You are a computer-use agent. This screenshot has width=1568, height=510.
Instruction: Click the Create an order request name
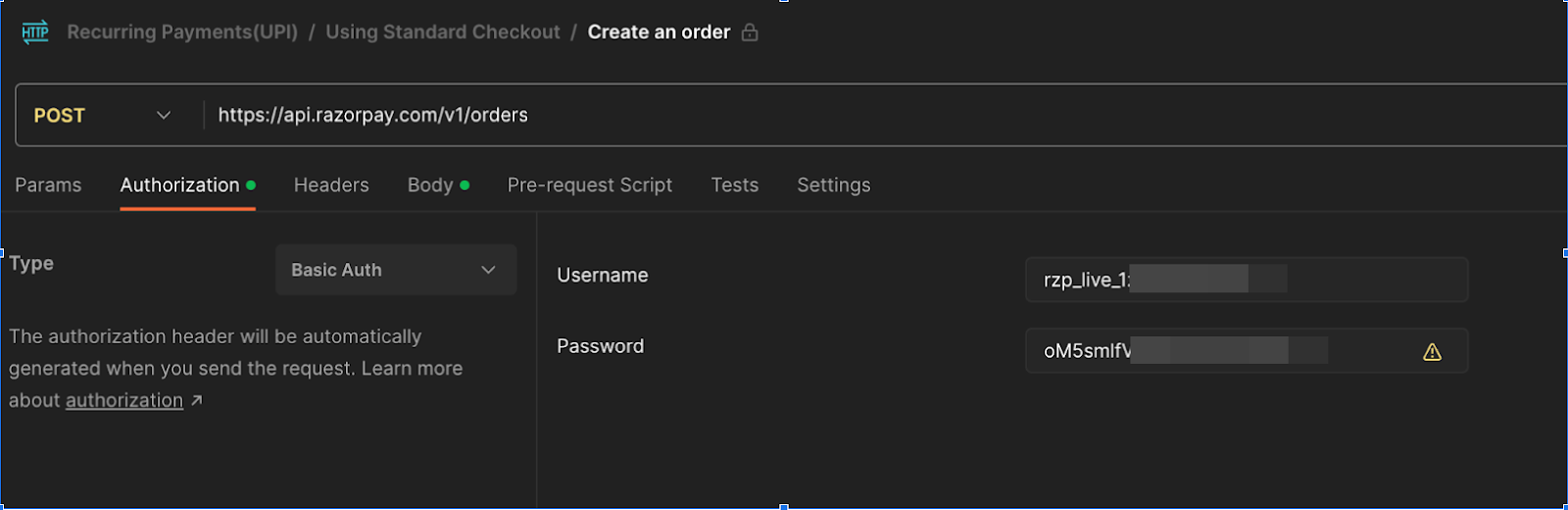click(x=659, y=32)
